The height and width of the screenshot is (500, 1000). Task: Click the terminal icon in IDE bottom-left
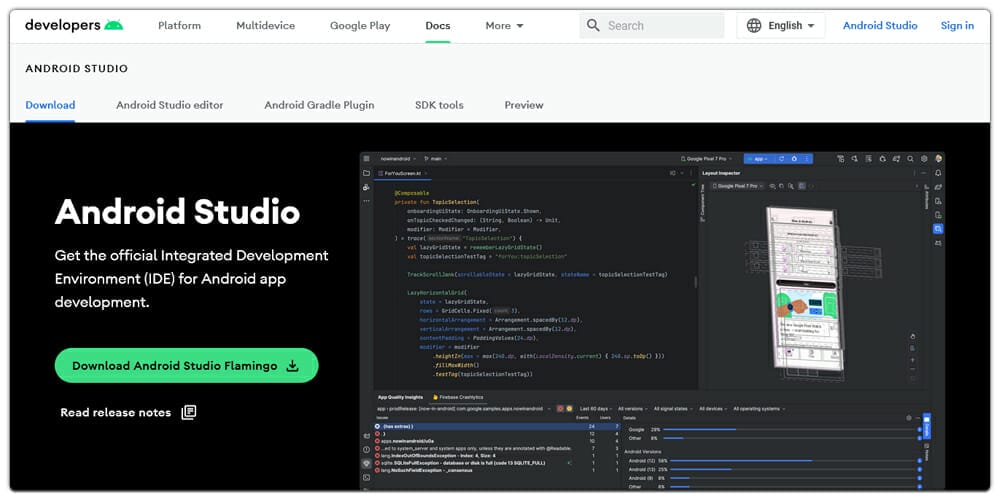(x=367, y=477)
